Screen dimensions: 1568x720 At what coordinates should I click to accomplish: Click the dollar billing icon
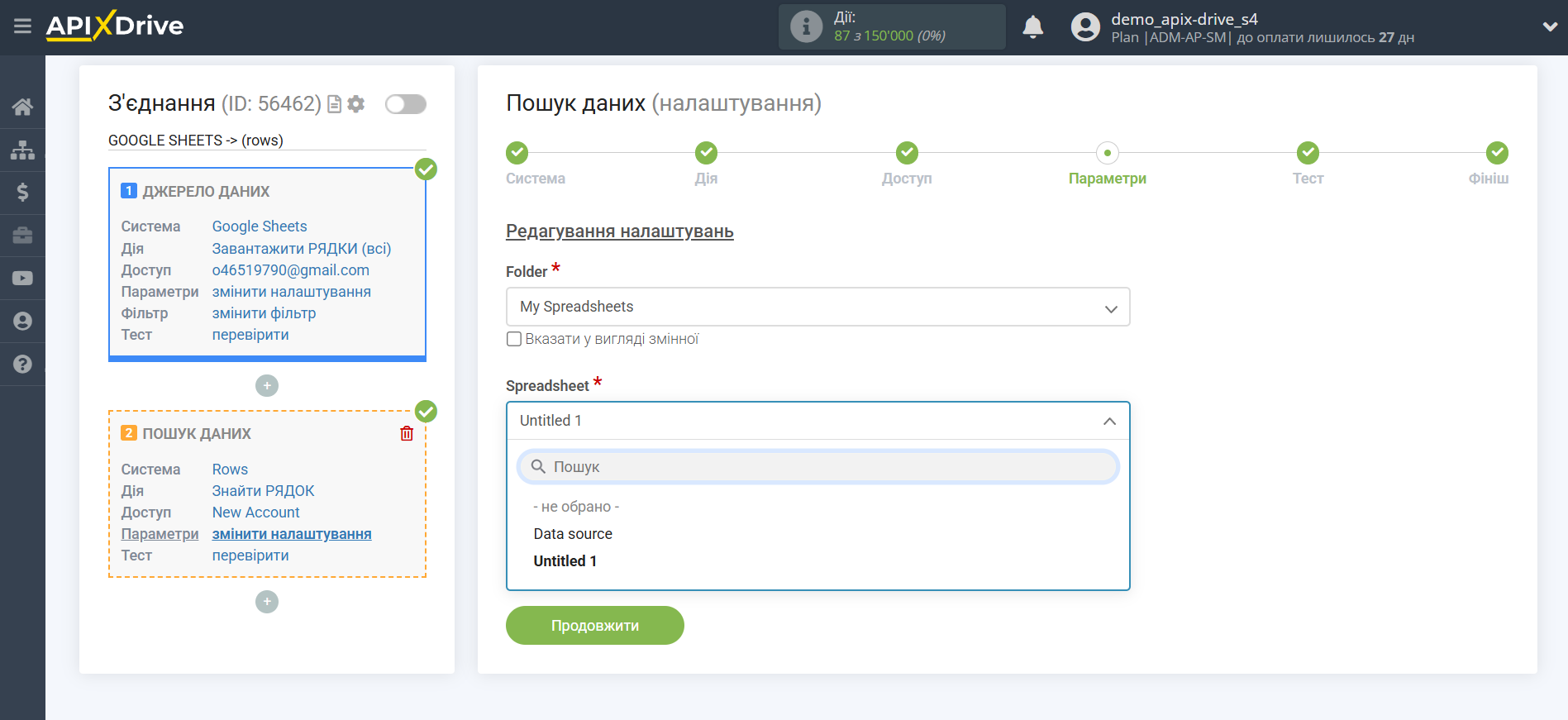tap(22, 193)
